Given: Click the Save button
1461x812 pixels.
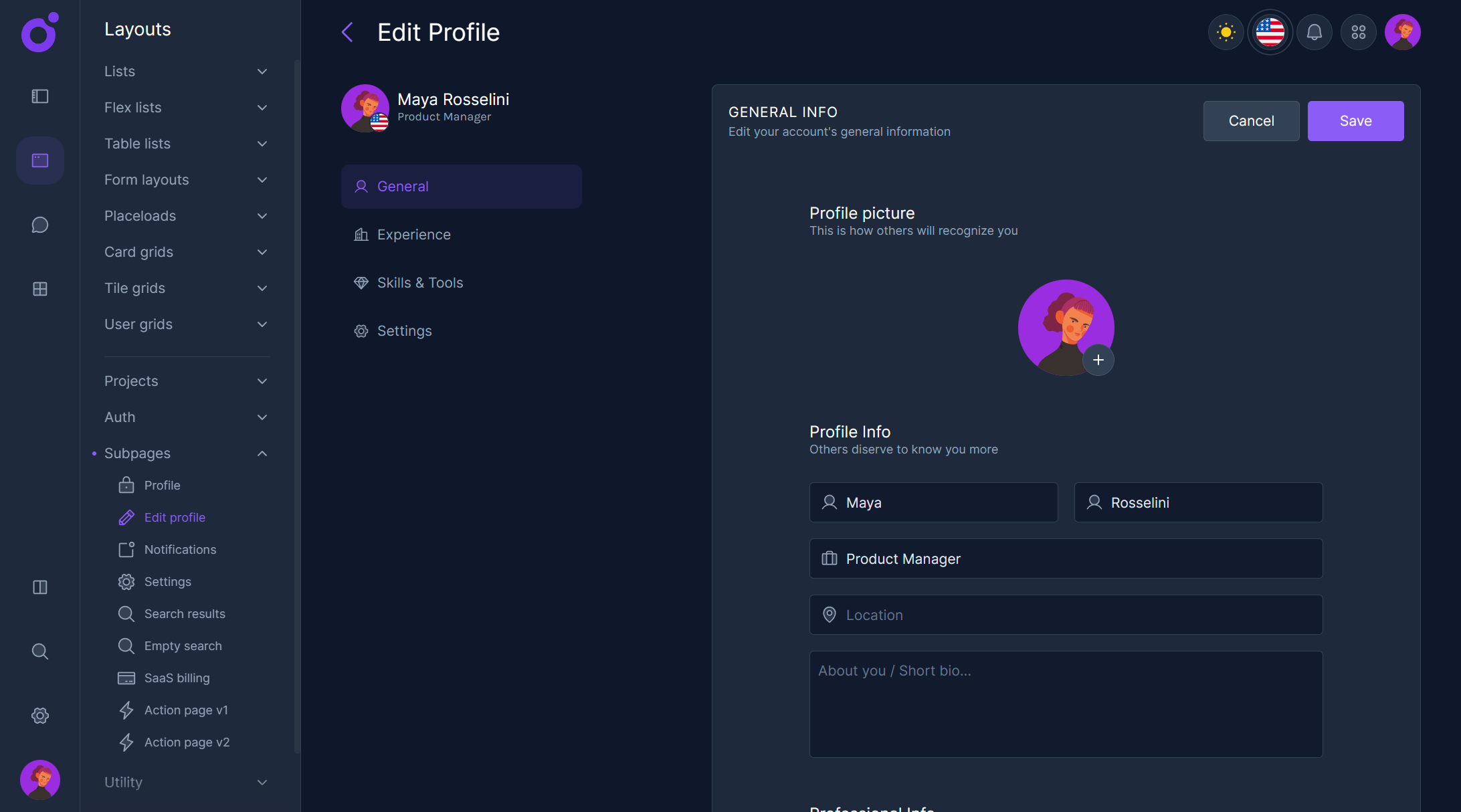Looking at the screenshot, I should tap(1355, 121).
